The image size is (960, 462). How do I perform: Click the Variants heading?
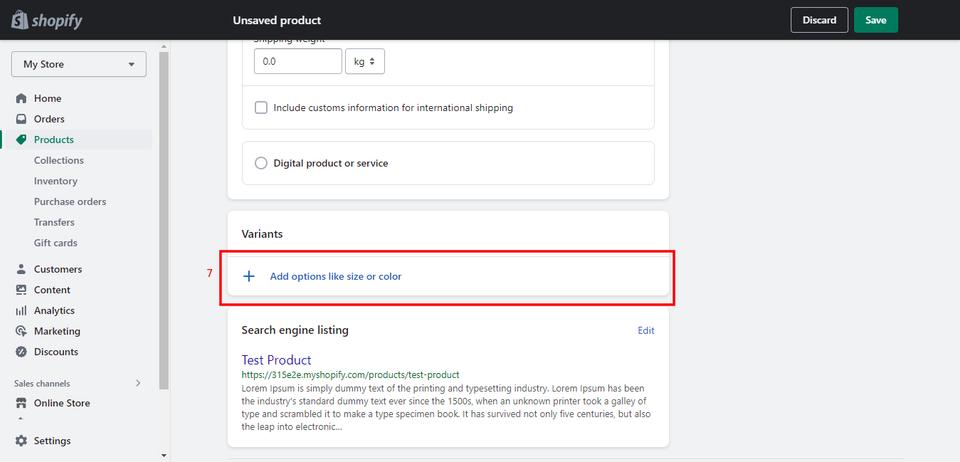(262, 234)
